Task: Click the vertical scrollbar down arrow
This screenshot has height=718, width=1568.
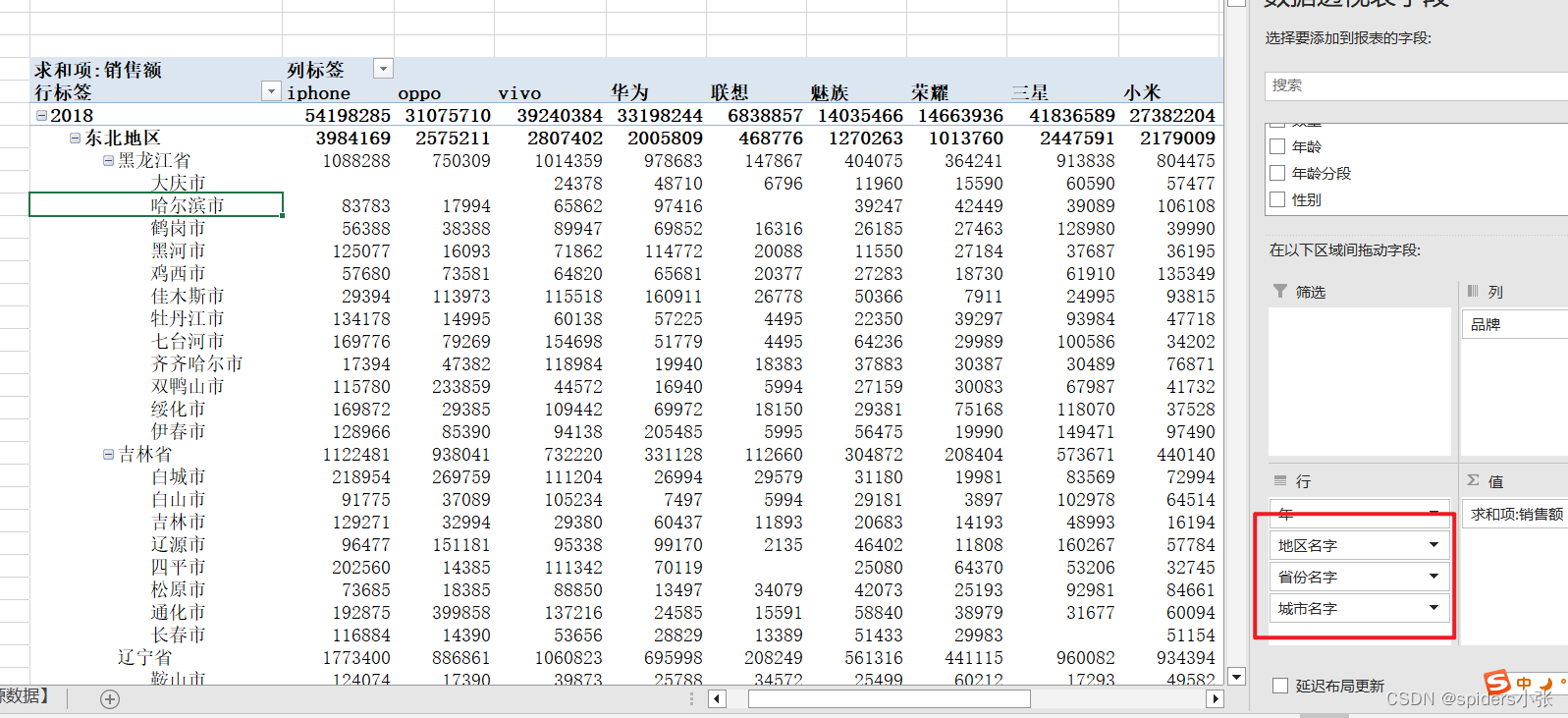Action: click(1237, 677)
